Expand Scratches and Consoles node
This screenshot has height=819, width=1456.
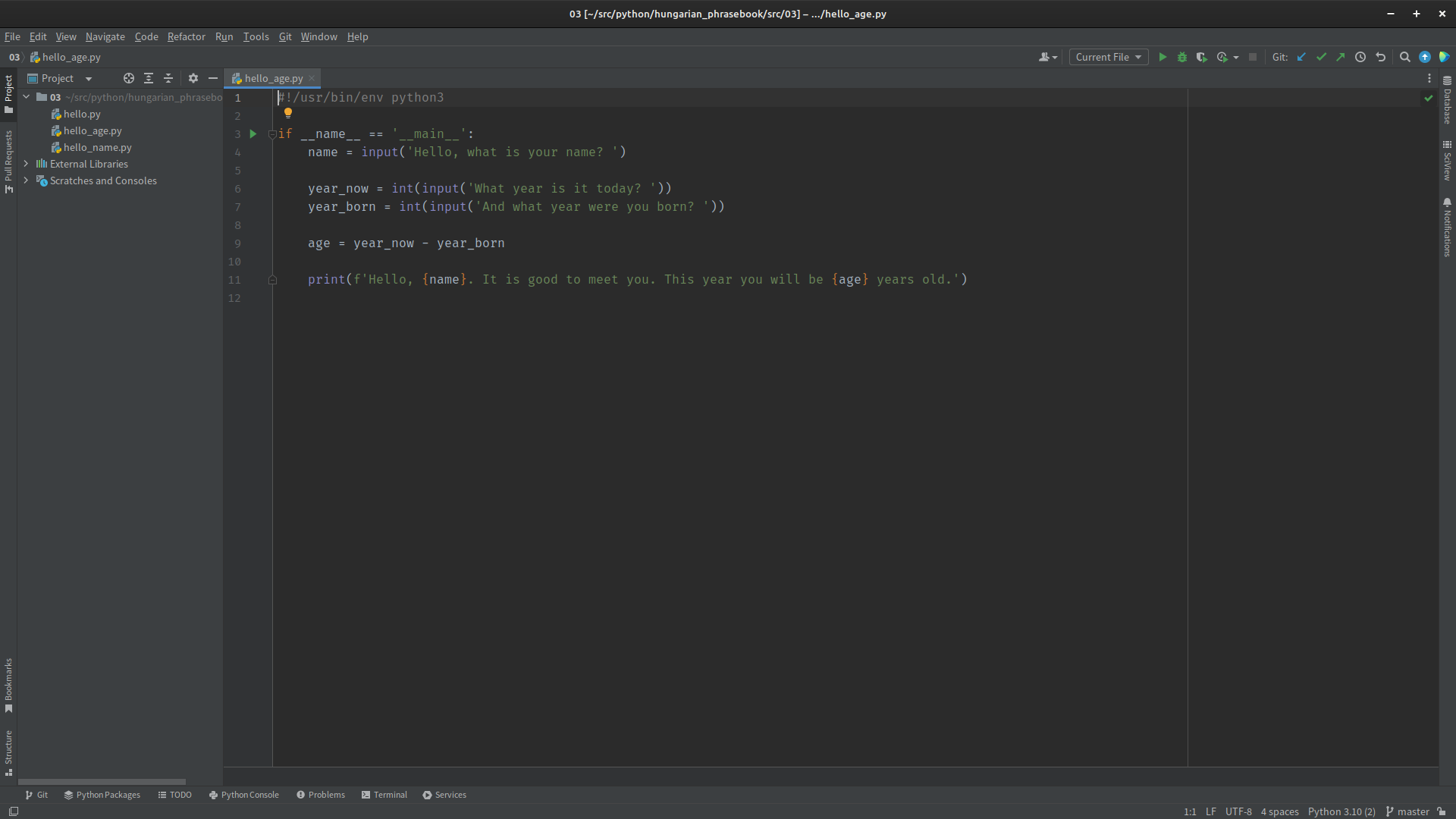click(x=27, y=180)
